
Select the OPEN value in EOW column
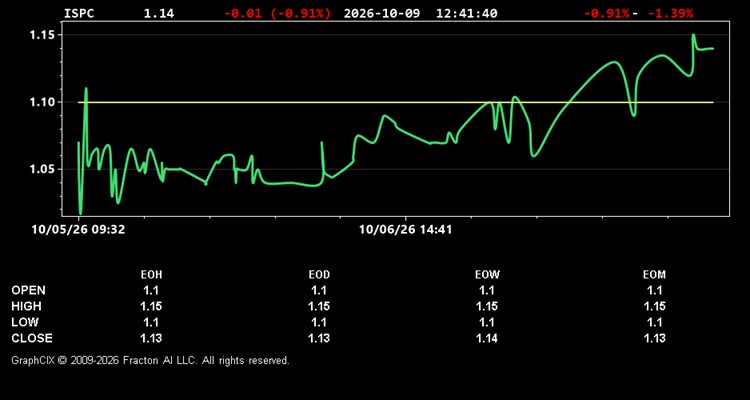pos(487,290)
